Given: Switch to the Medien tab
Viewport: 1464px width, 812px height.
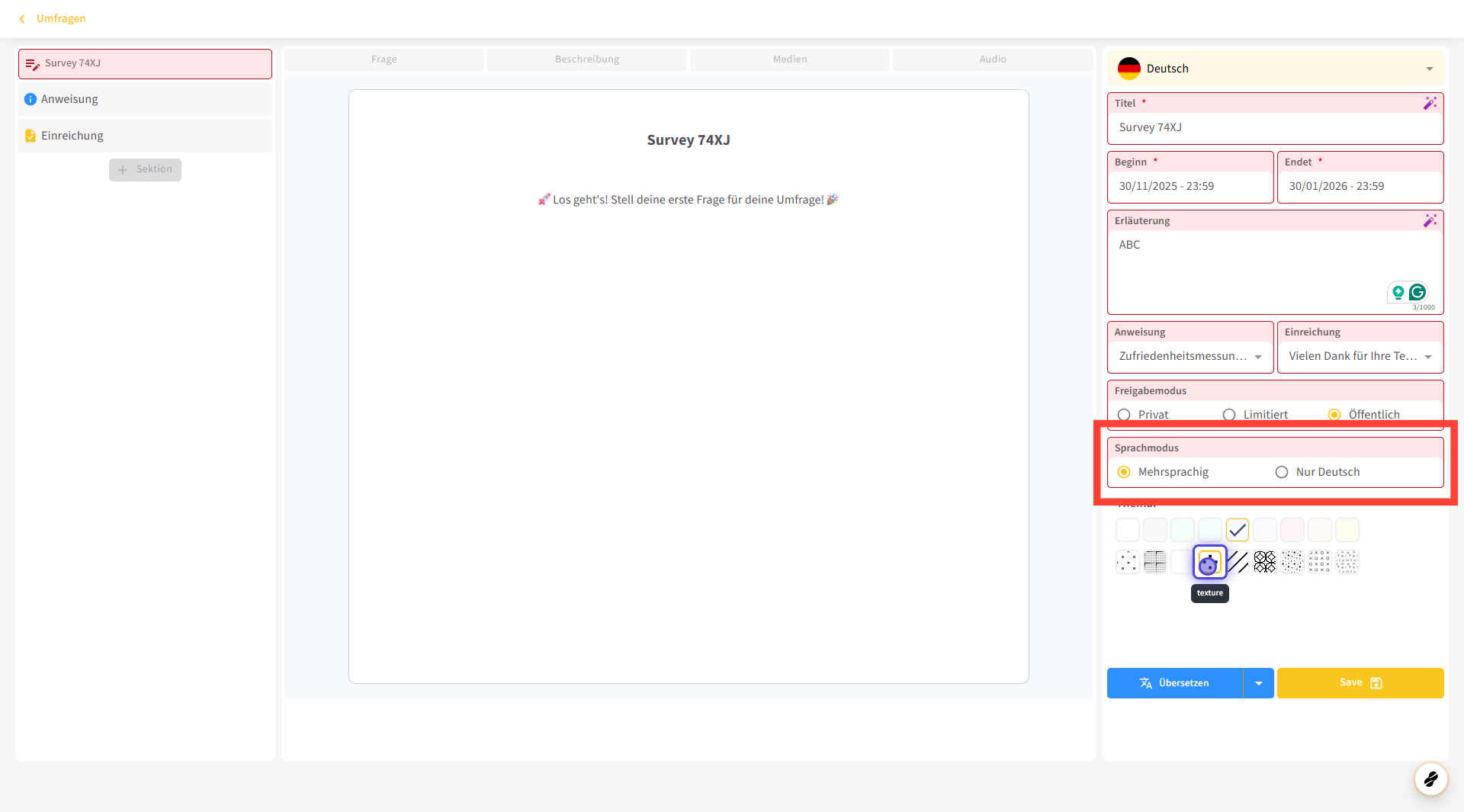Looking at the screenshot, I should (789, 59).
